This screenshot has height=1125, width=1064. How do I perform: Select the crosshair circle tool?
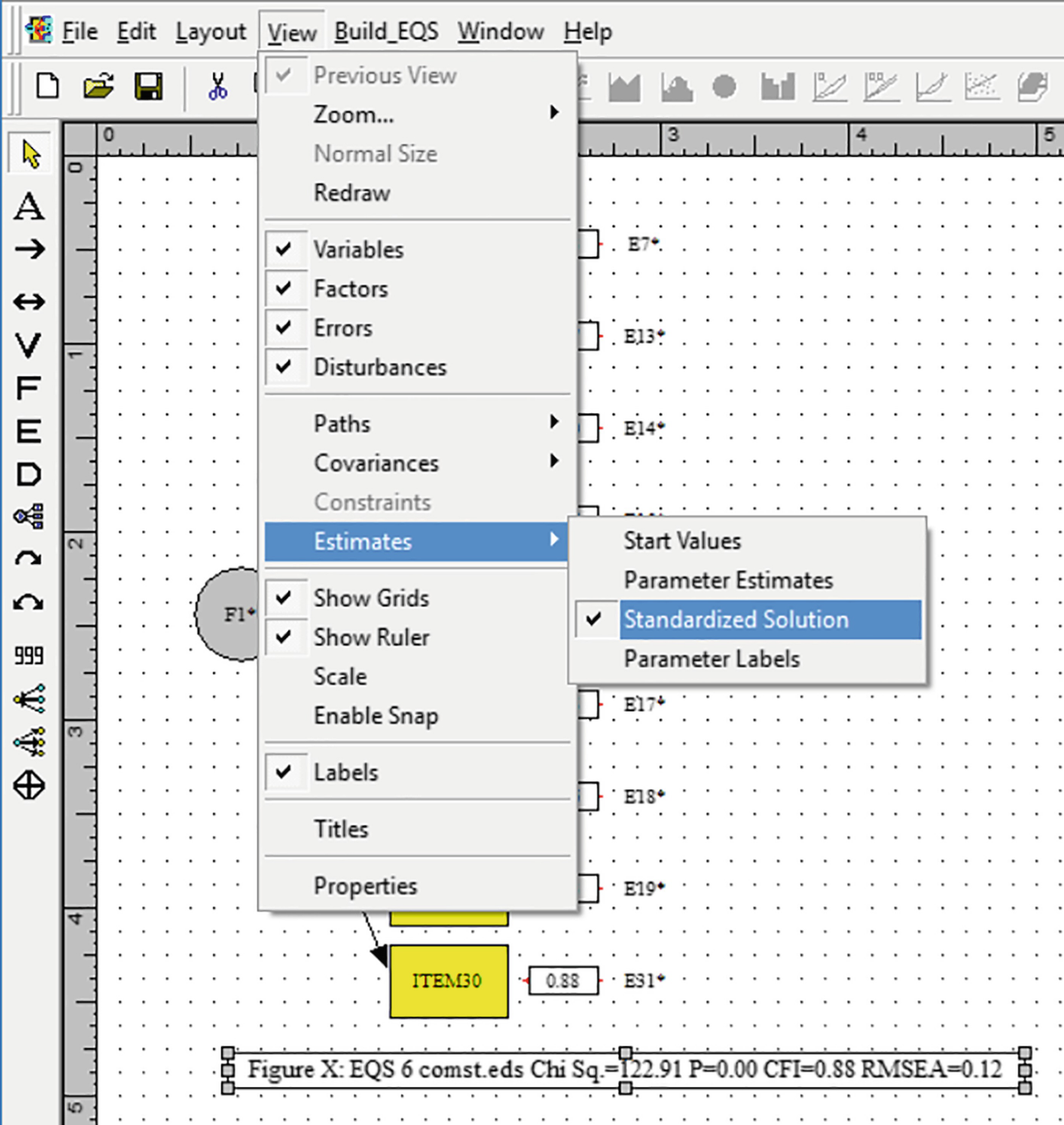click(x=29, y=785)
